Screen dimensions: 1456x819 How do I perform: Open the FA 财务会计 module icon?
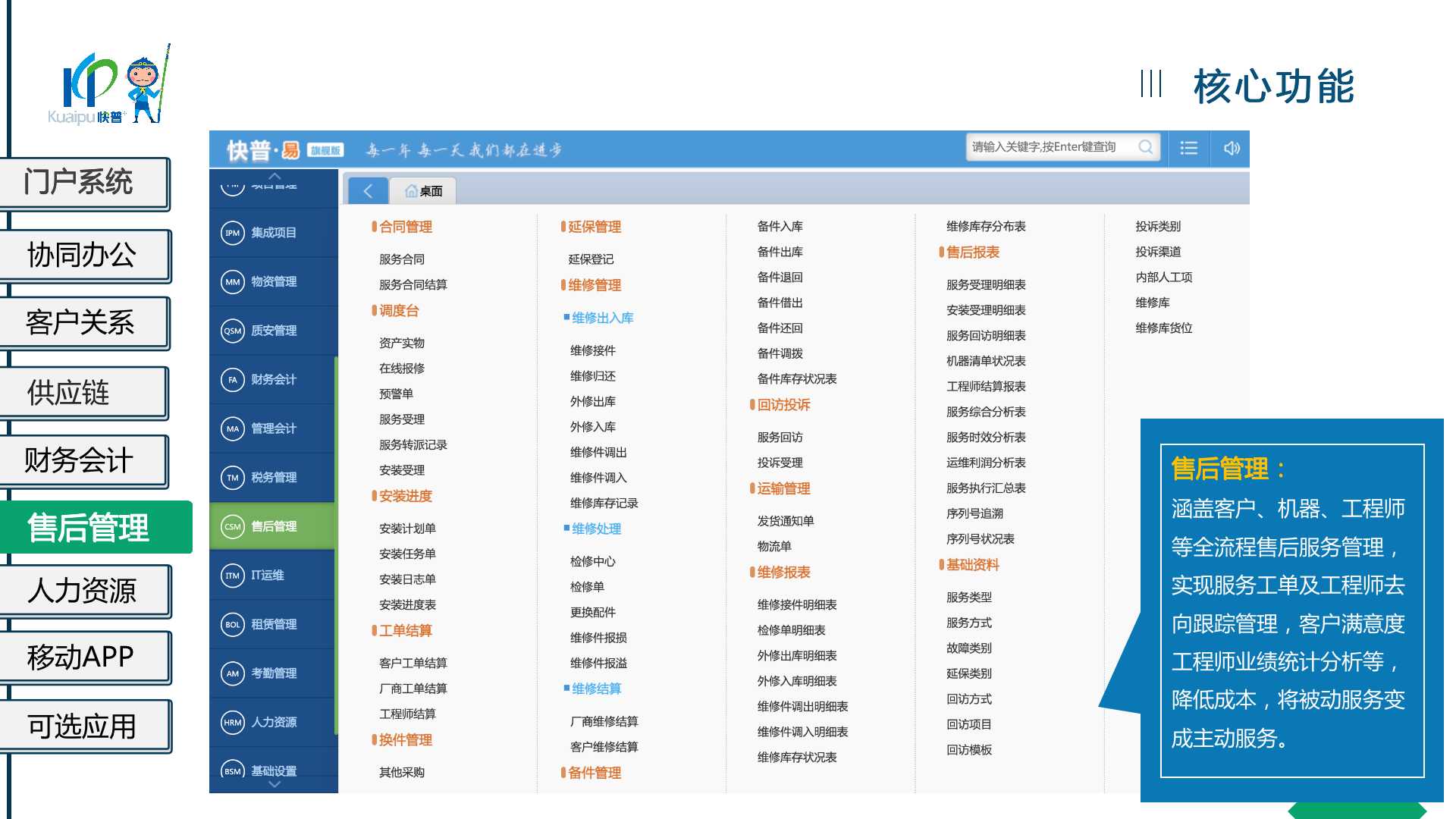coord(233,380)
